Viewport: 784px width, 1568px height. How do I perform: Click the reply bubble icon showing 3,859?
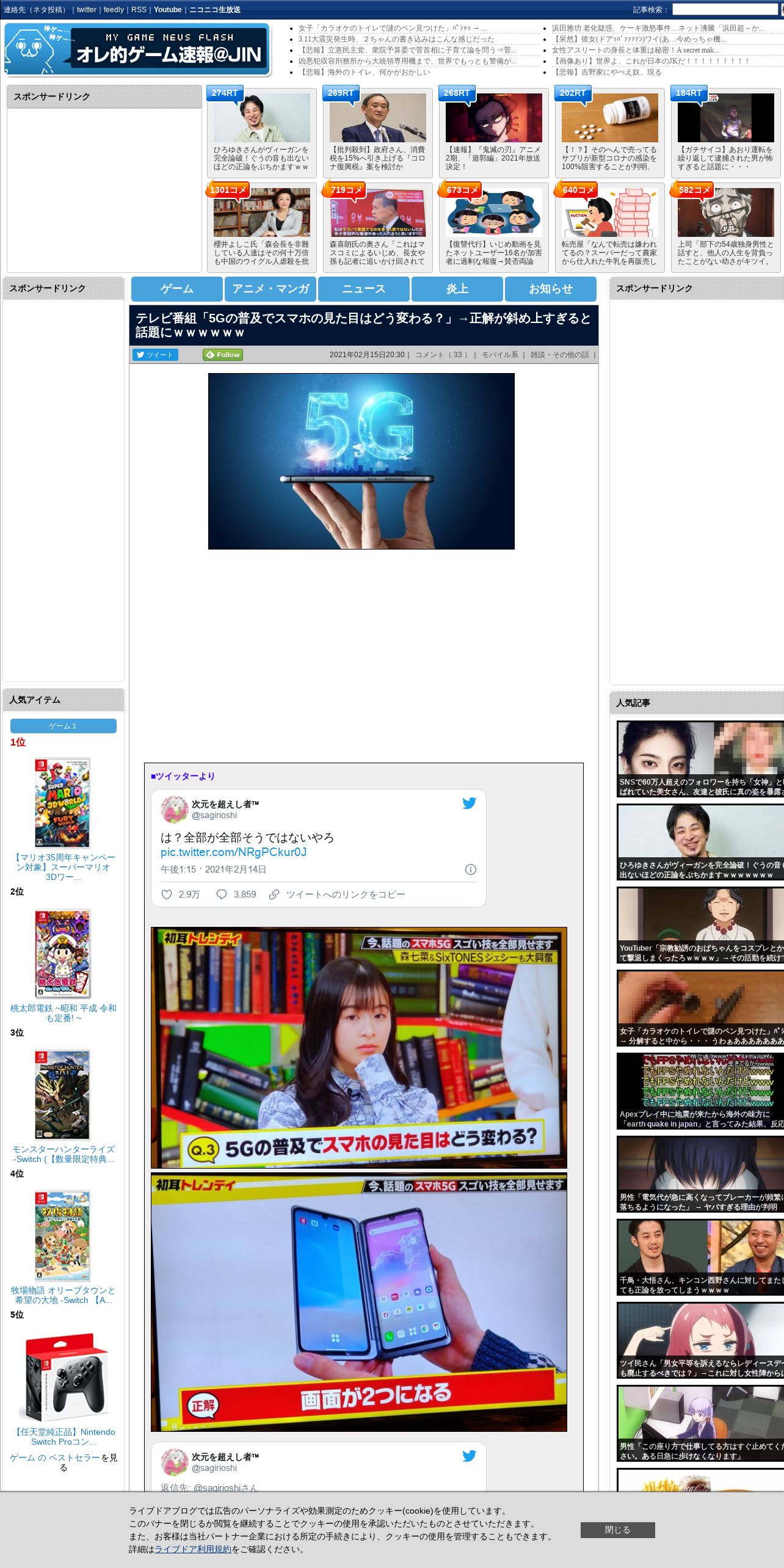click(x=222, y=895)
